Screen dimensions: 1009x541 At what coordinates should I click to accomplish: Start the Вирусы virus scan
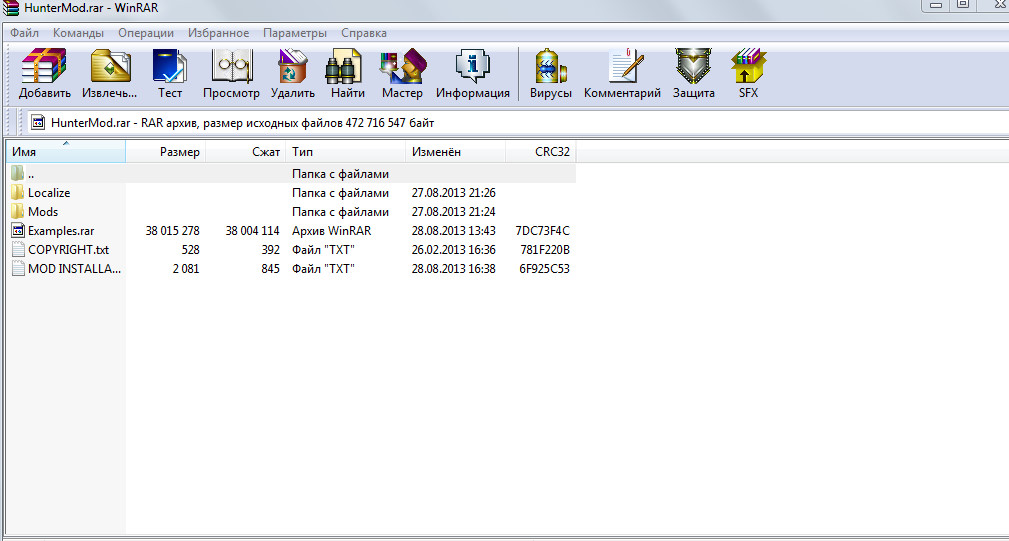tap(550, 66)
